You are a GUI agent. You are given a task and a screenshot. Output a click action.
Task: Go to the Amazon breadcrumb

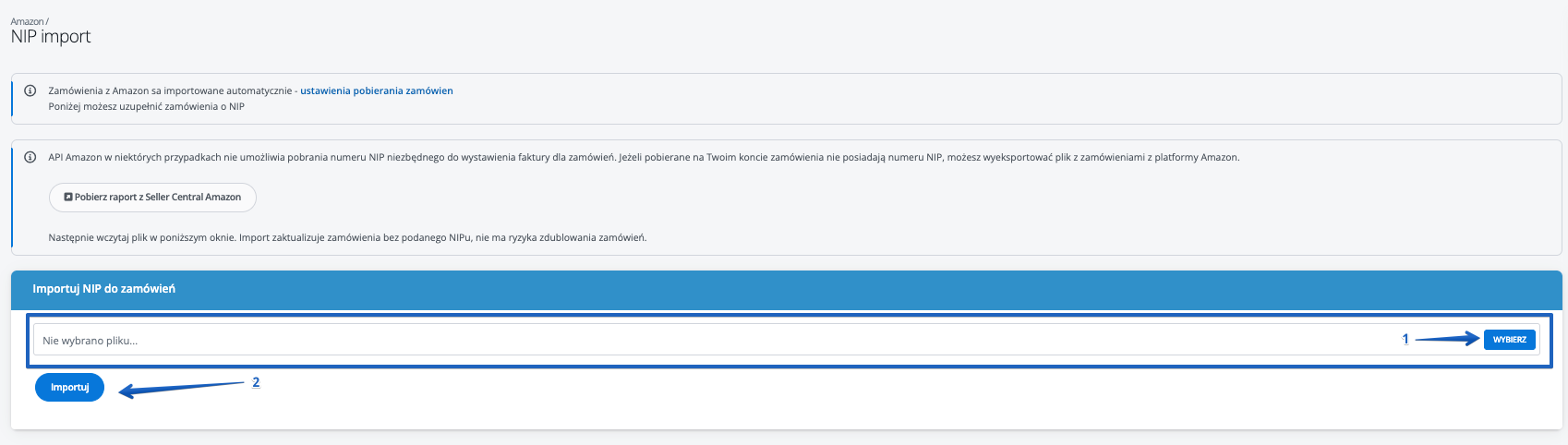27,21
